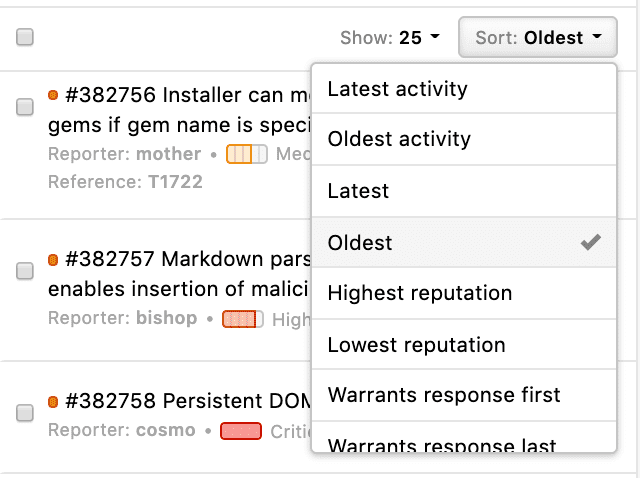Screen dimensions: 640x478
Task: Click the checkmark next to Oldest option
Action: (x=591, y=242)
